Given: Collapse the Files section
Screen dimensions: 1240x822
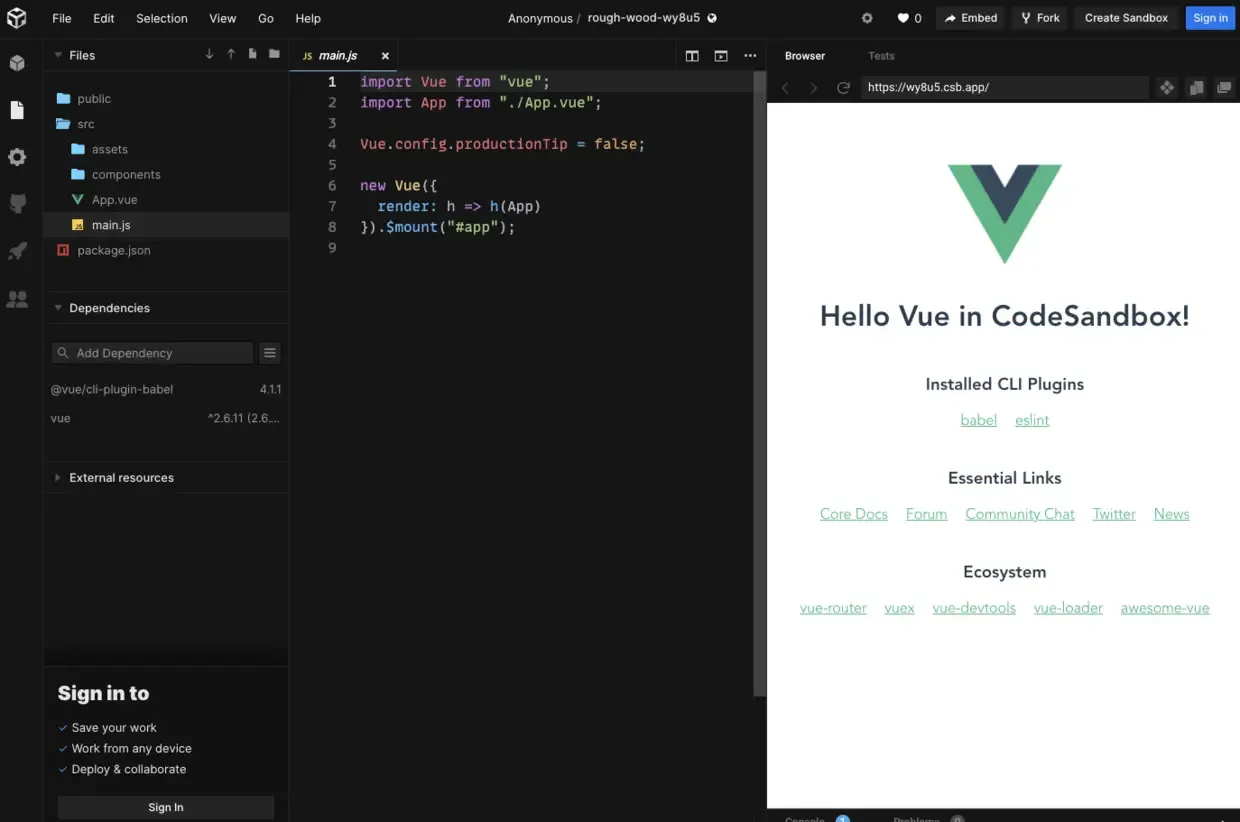Looking at the screenshot, I should tap(59, 56).
